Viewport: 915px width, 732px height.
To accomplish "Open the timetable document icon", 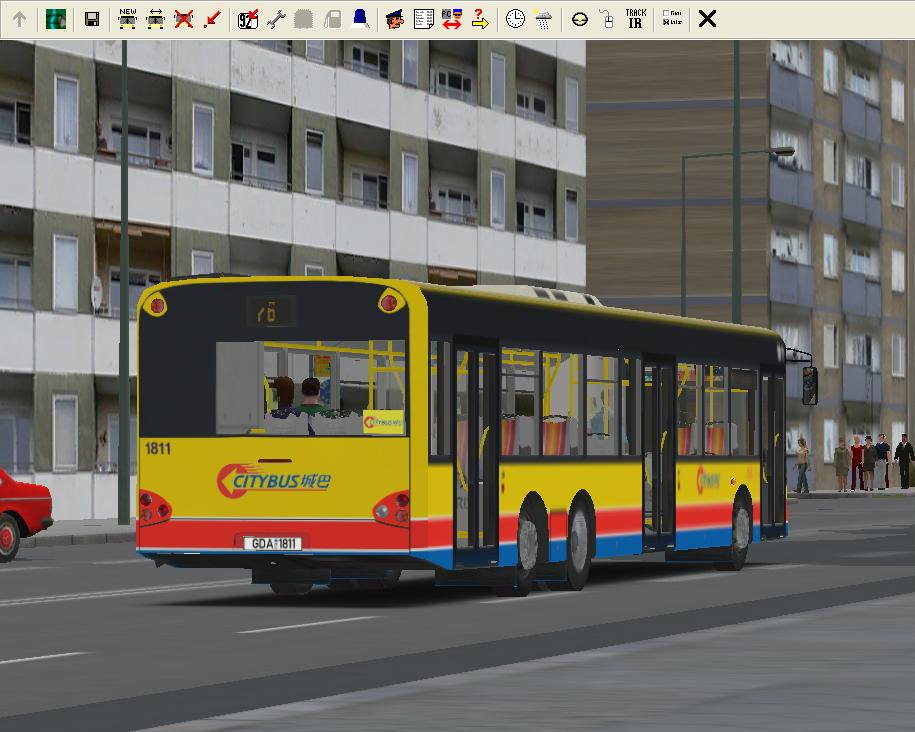I will tap(424, 19).
